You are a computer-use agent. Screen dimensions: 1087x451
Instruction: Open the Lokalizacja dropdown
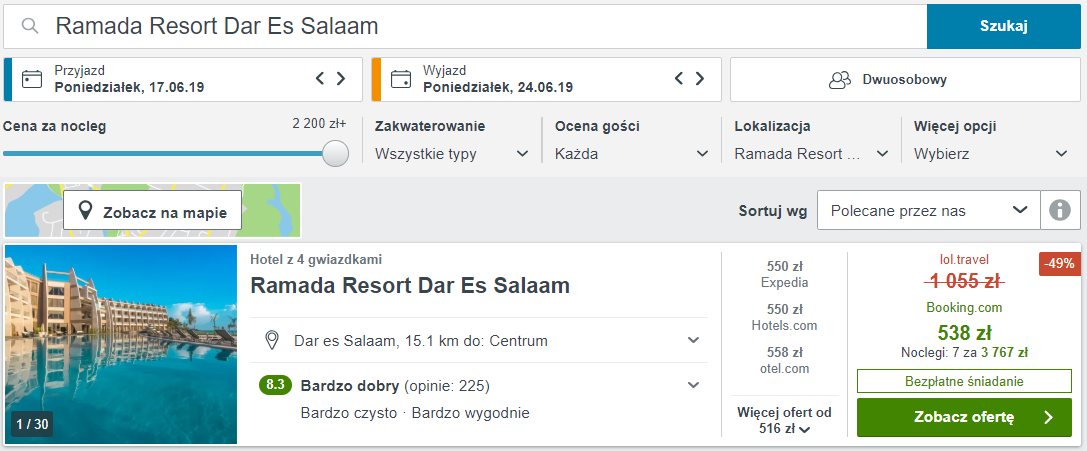click(812, 154)
